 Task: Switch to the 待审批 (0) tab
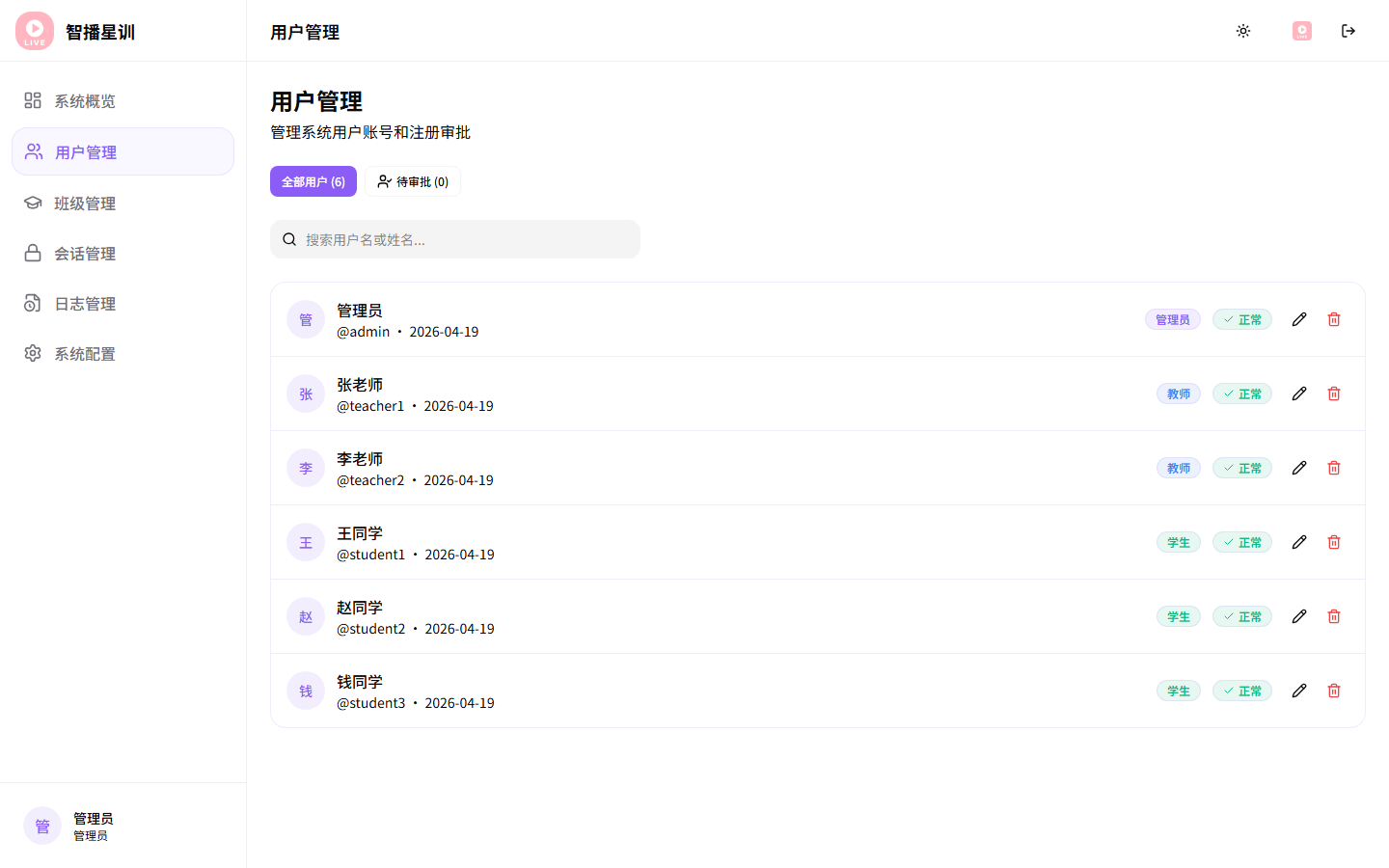tap(413, 181)
